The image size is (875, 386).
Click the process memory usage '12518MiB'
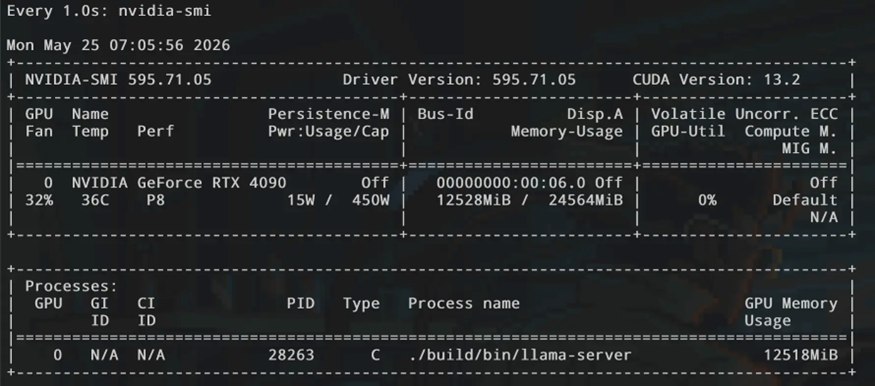tap(801, 355)
